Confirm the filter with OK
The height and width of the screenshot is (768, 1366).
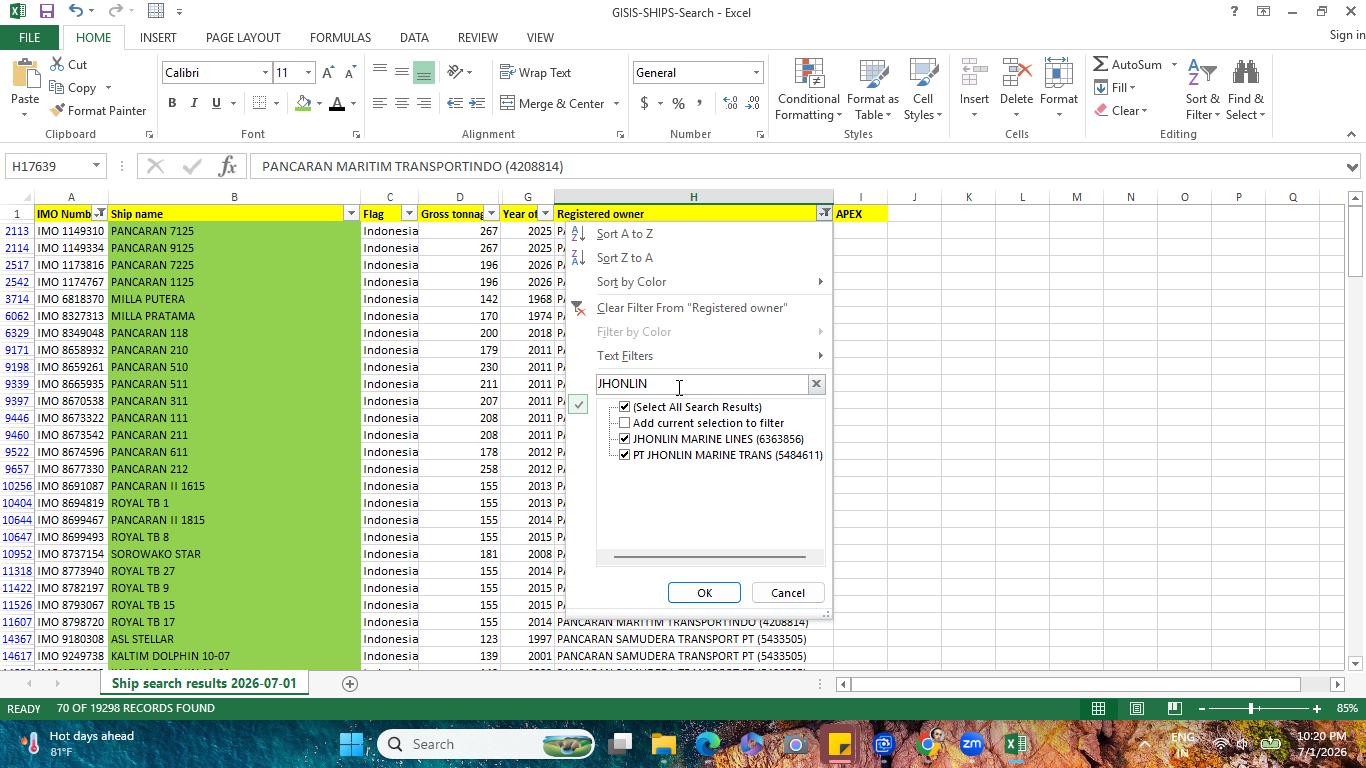704,593
